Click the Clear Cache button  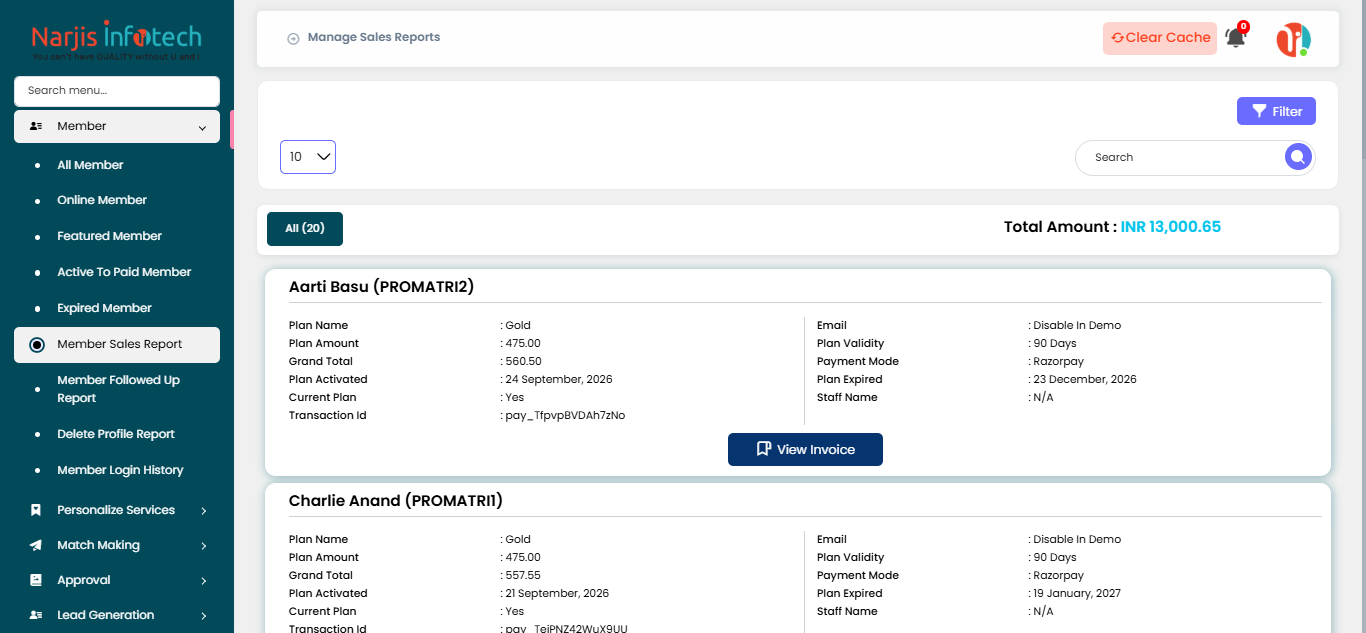1160,38
